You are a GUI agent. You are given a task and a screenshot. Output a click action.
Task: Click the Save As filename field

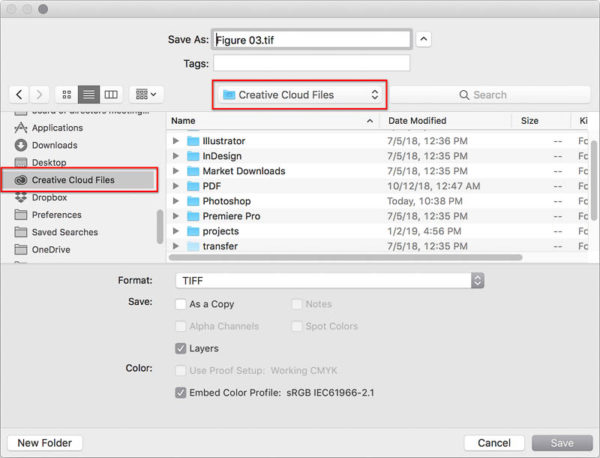pyautogui.click(x=312, y=39)
